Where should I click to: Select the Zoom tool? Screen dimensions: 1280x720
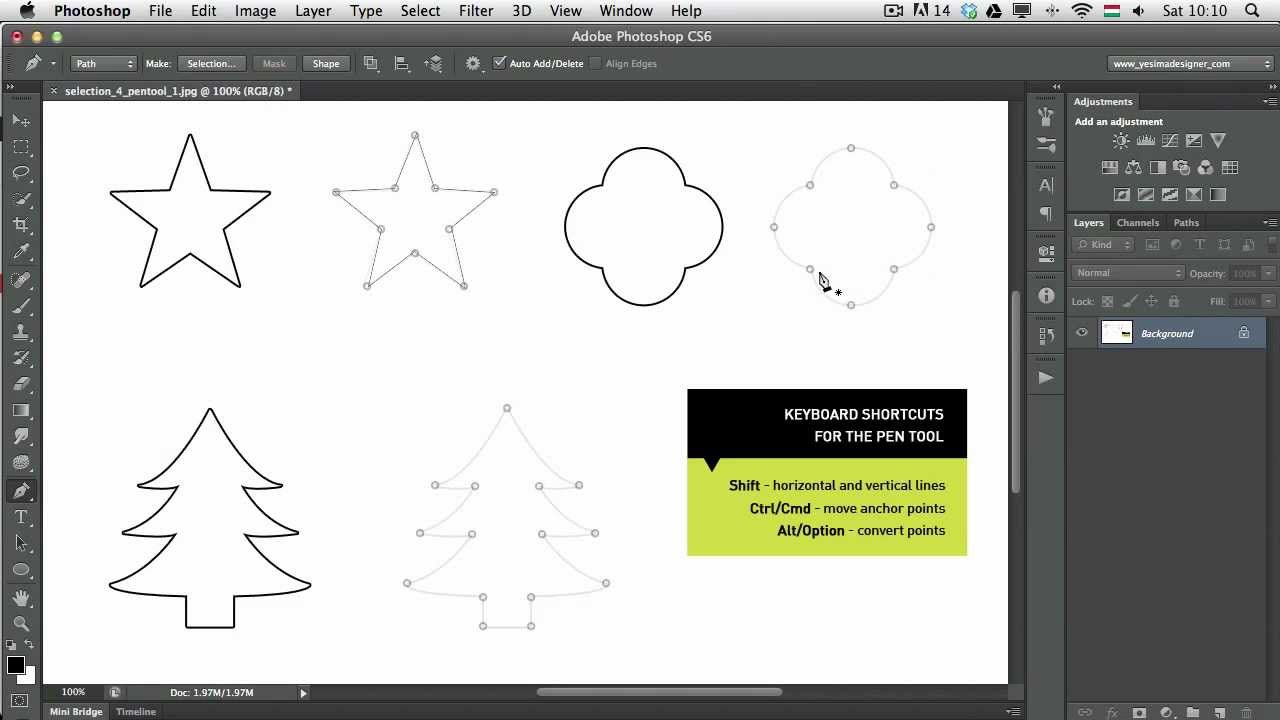22,625
